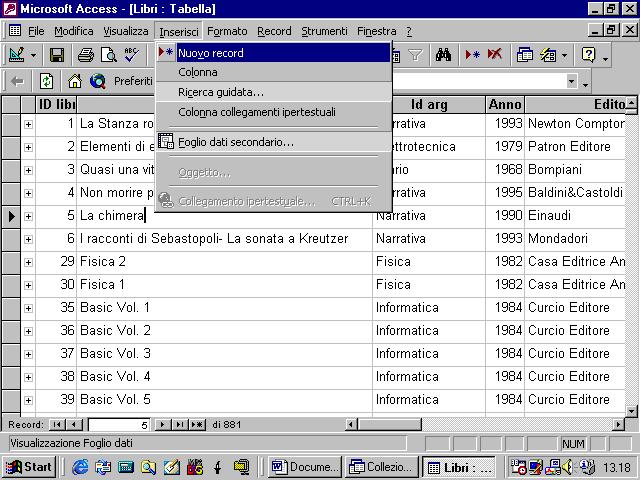Screen dimensions: 640x480
Task: Open the View button dropdown arrow
Action: 33,55
